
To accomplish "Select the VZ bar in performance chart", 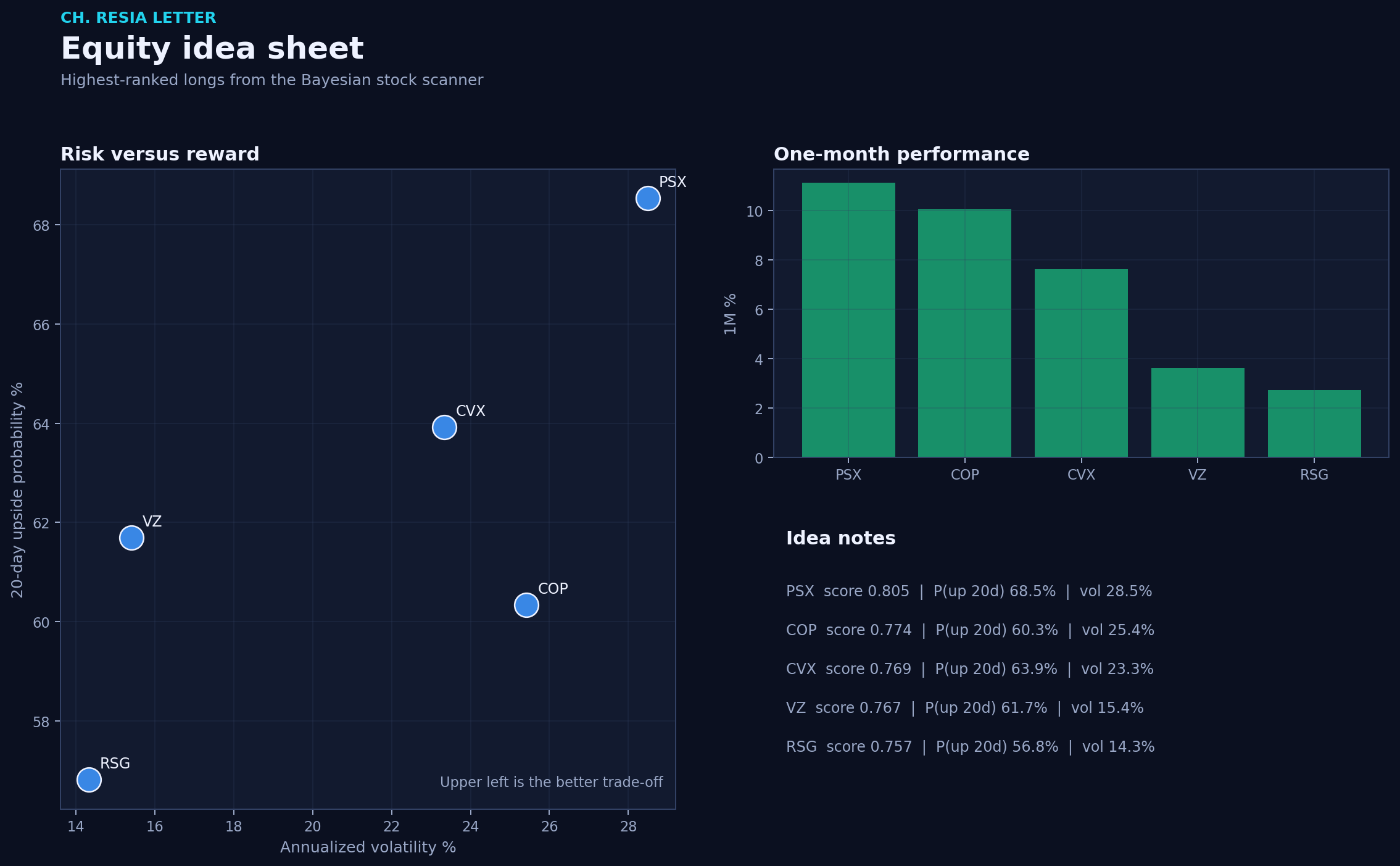I will (1198, 412).
